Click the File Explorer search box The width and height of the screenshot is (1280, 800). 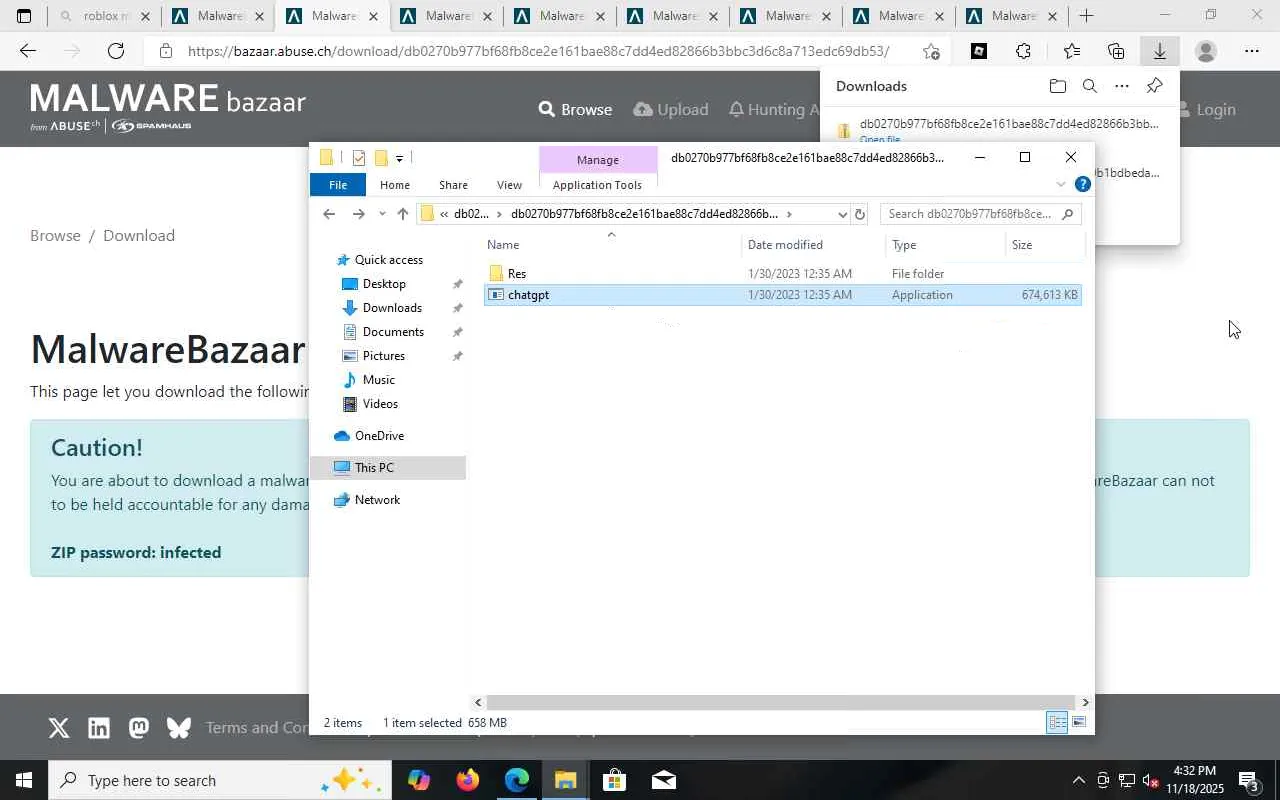point(980,214)
